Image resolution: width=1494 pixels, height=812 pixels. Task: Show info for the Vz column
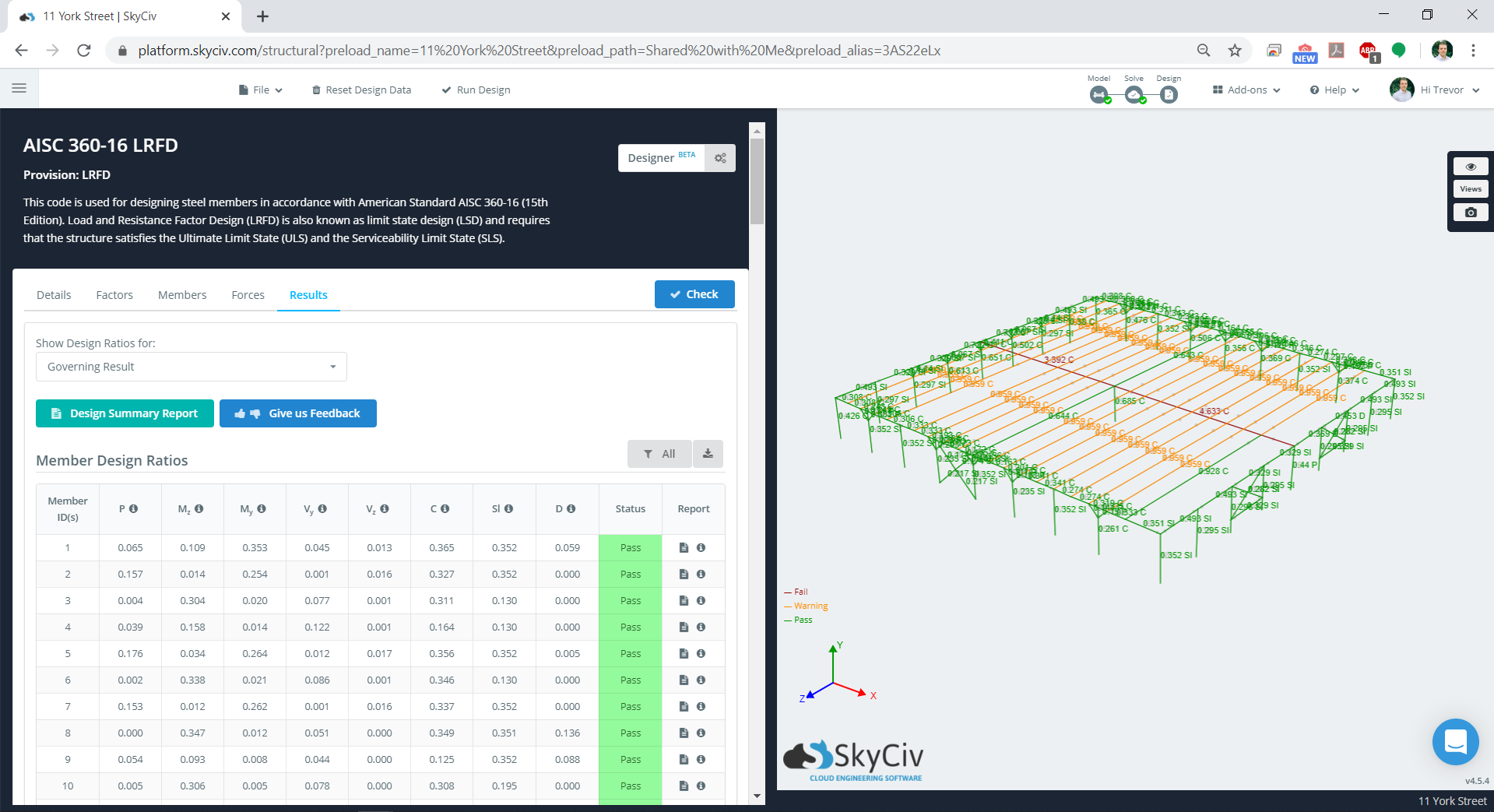[384, 508]
